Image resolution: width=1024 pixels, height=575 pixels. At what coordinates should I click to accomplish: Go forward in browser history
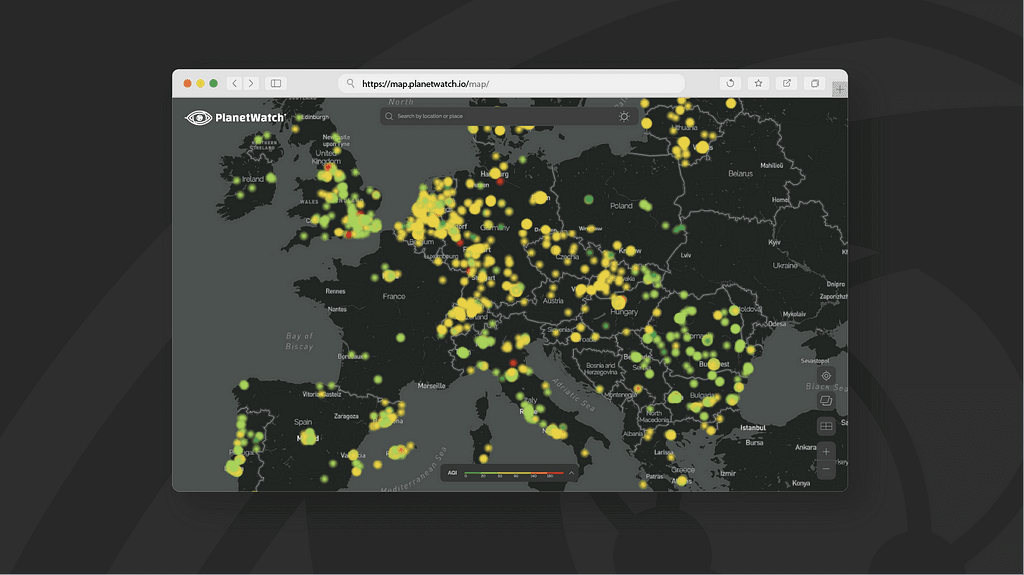(x=251, y=84)
